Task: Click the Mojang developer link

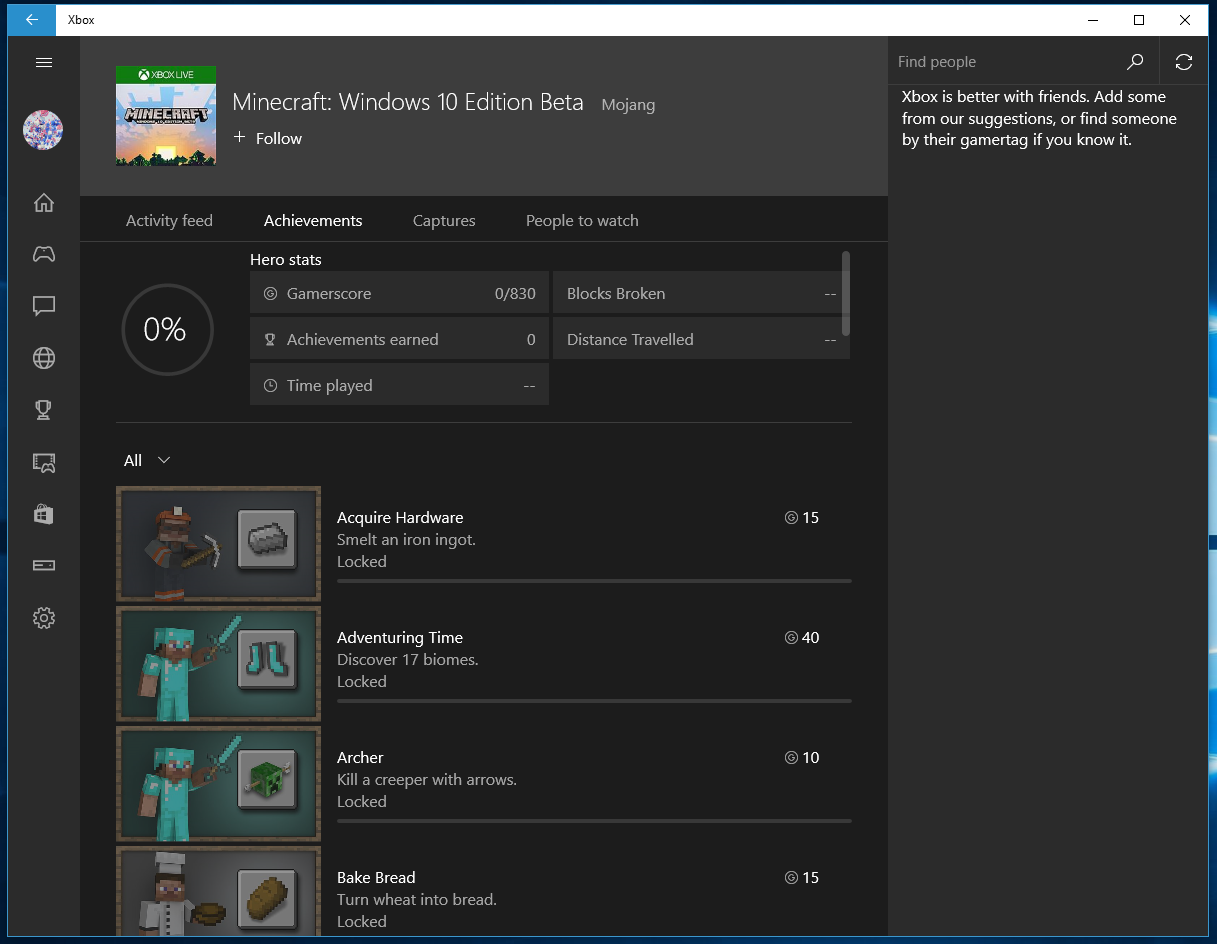Action: click(628, 104)
